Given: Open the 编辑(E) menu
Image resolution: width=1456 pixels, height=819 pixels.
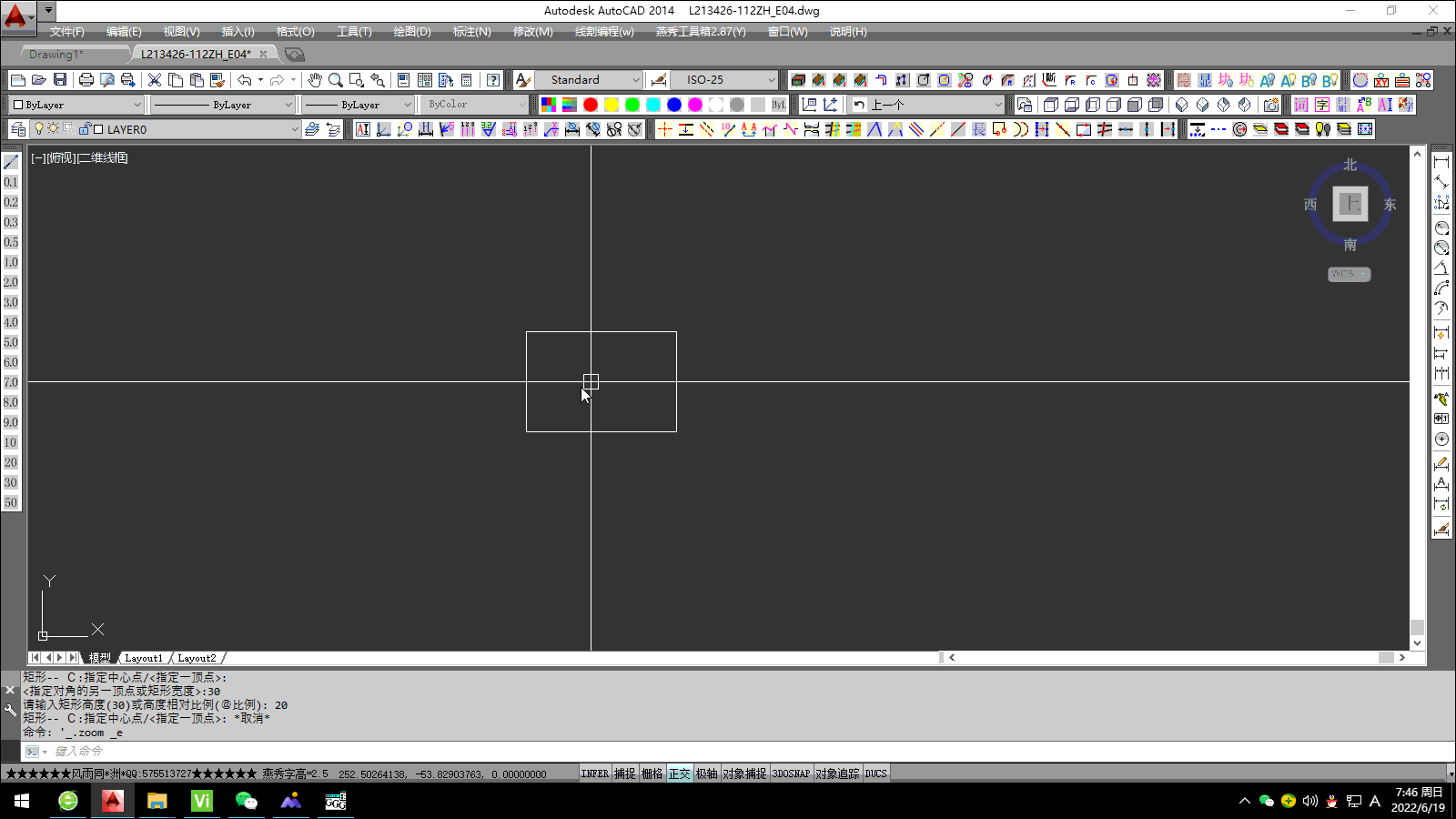Looking at the screenshot, I should coord(124,32).
